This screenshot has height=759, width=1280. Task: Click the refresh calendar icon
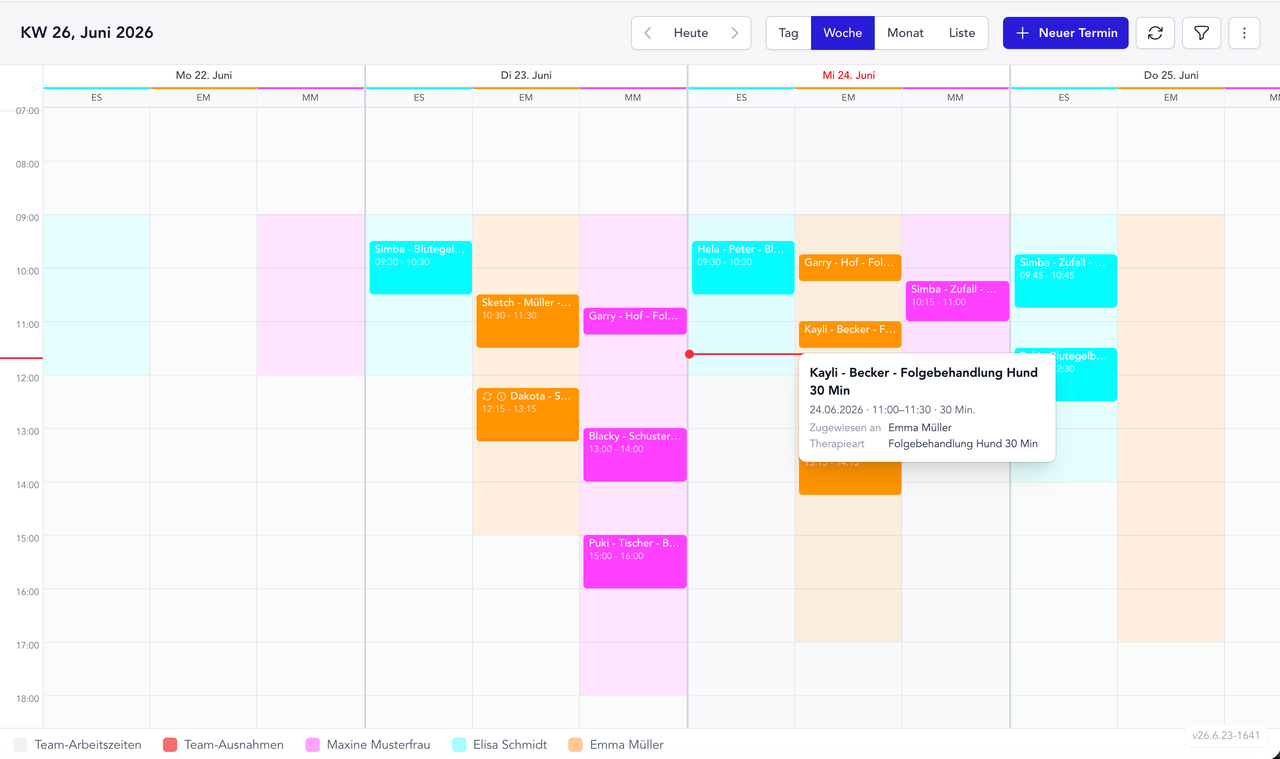[1155, 33]
